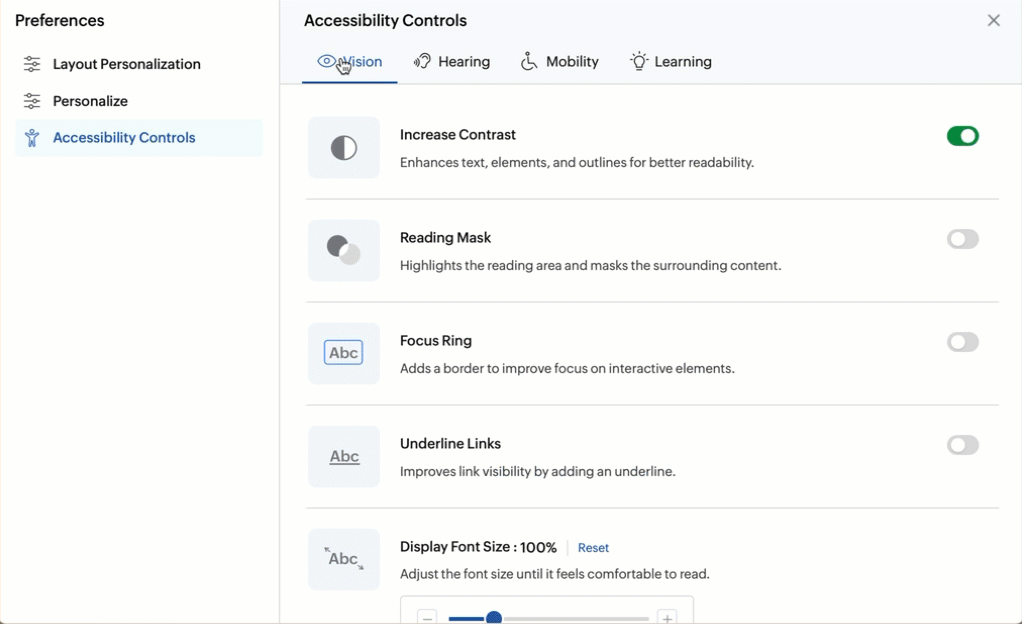The height and width of the screenshot is (624, 1022).
Task: Click the Focus Ring bordered Abc icon
Action: pyautogui.click(x=343, y=353)
